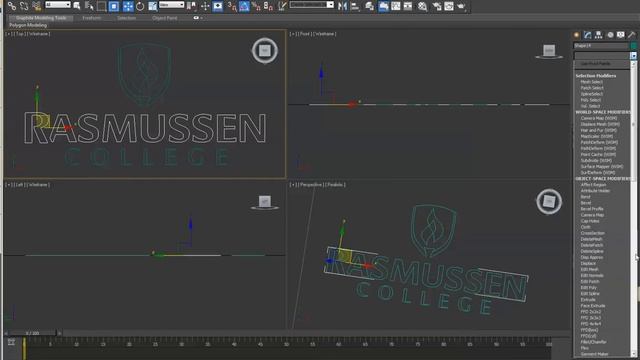The height and width of the screenshot is (360, 640).
Task: Activate the Unlink Selection tool
Action: point(24,6)
